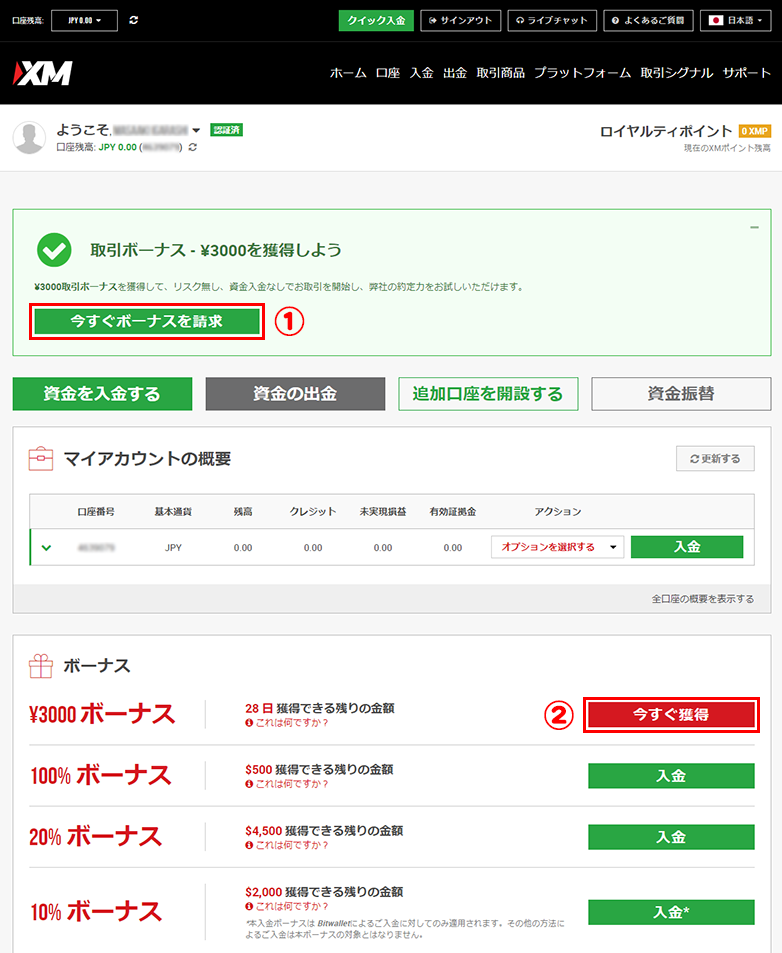
Task: Open info icon under $2,000 bonus
Action: 249,906
